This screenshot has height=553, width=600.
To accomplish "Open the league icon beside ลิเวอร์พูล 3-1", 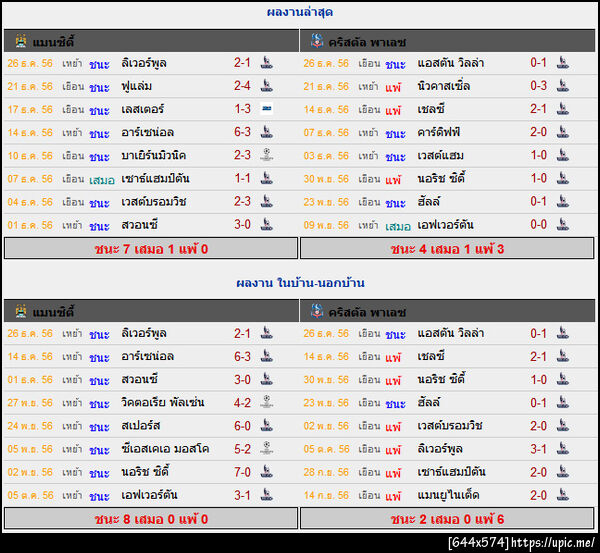I will pos(562,448).
